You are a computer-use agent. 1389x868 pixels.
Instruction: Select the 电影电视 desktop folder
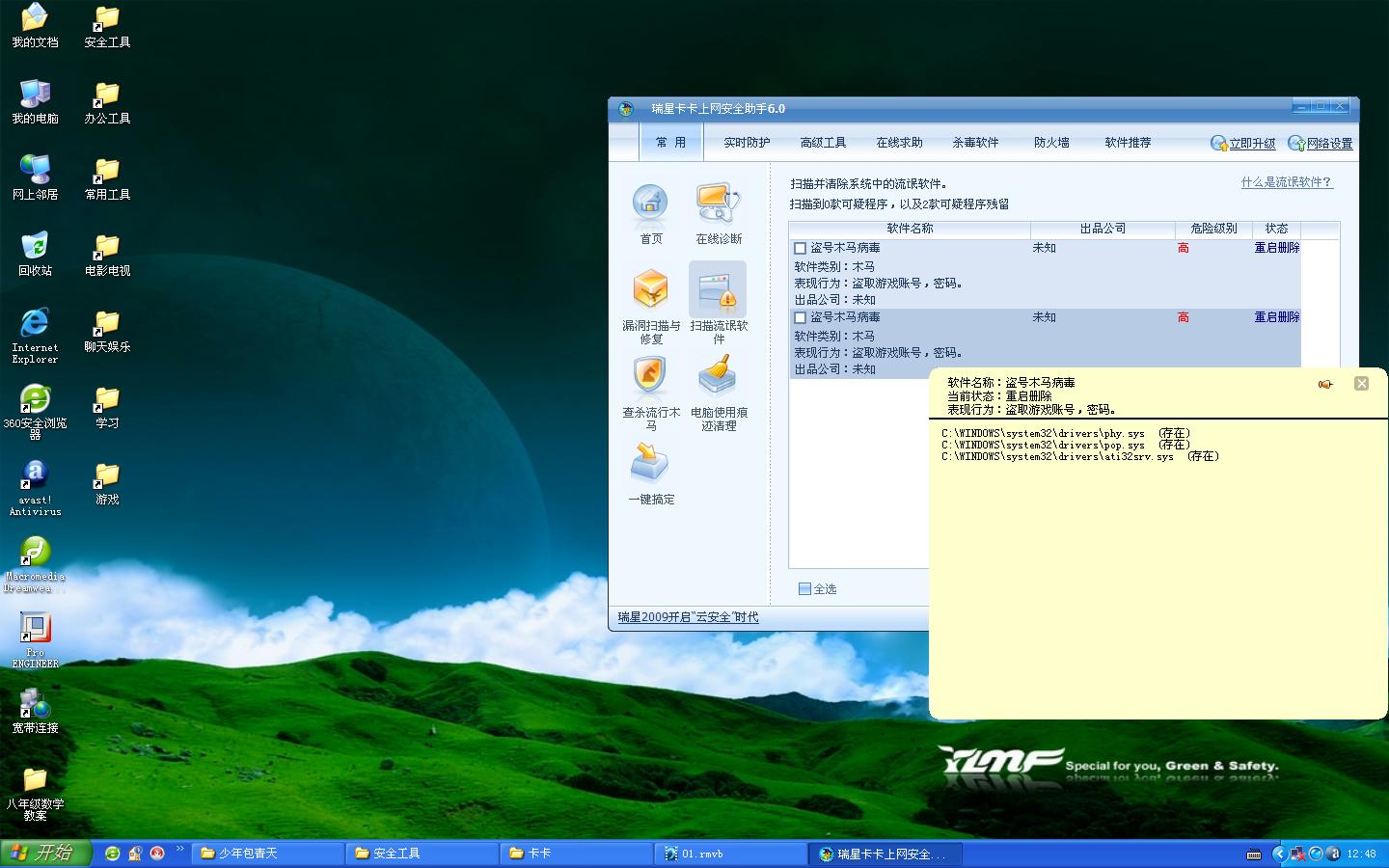click(107, 255)
